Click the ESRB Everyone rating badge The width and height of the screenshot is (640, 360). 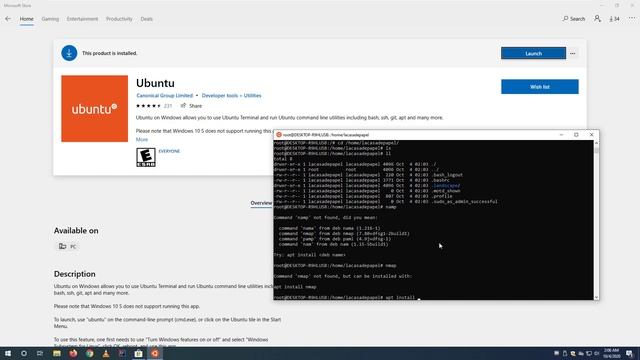(146, 157)
